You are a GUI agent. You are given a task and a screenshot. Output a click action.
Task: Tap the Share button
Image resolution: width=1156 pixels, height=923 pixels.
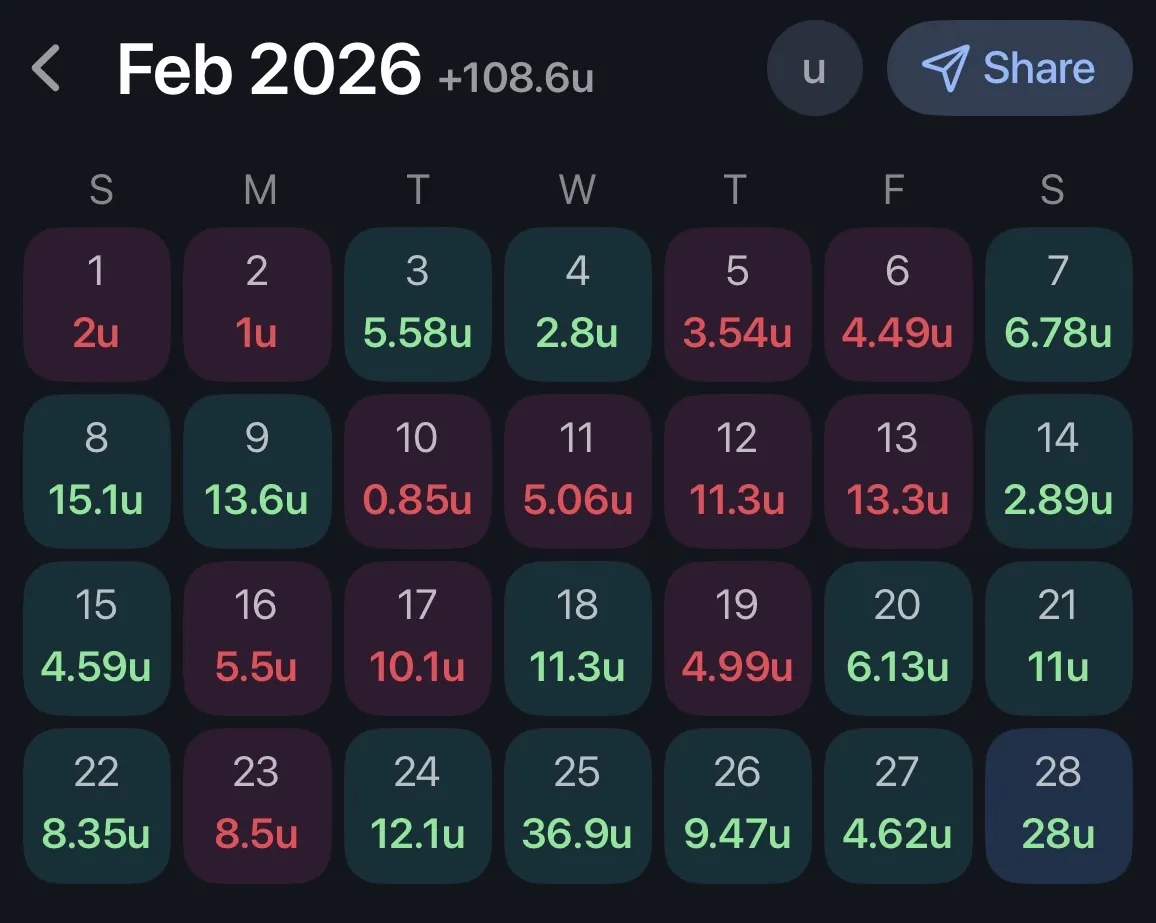click(1009, 68)
